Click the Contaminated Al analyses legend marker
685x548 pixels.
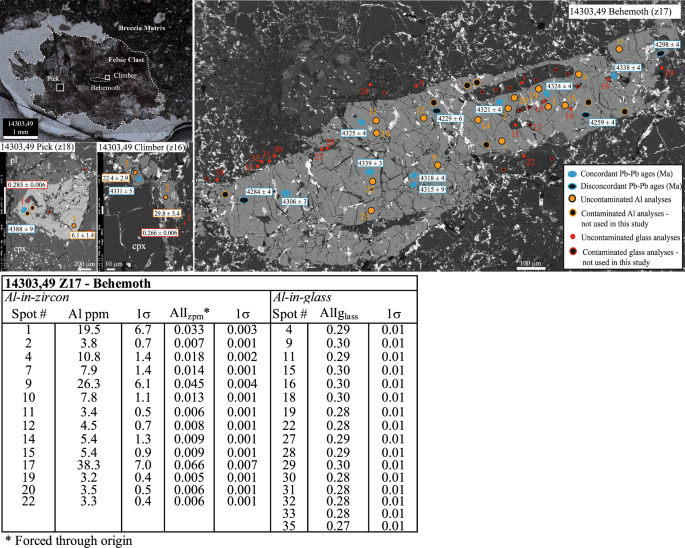pos(572,213)
